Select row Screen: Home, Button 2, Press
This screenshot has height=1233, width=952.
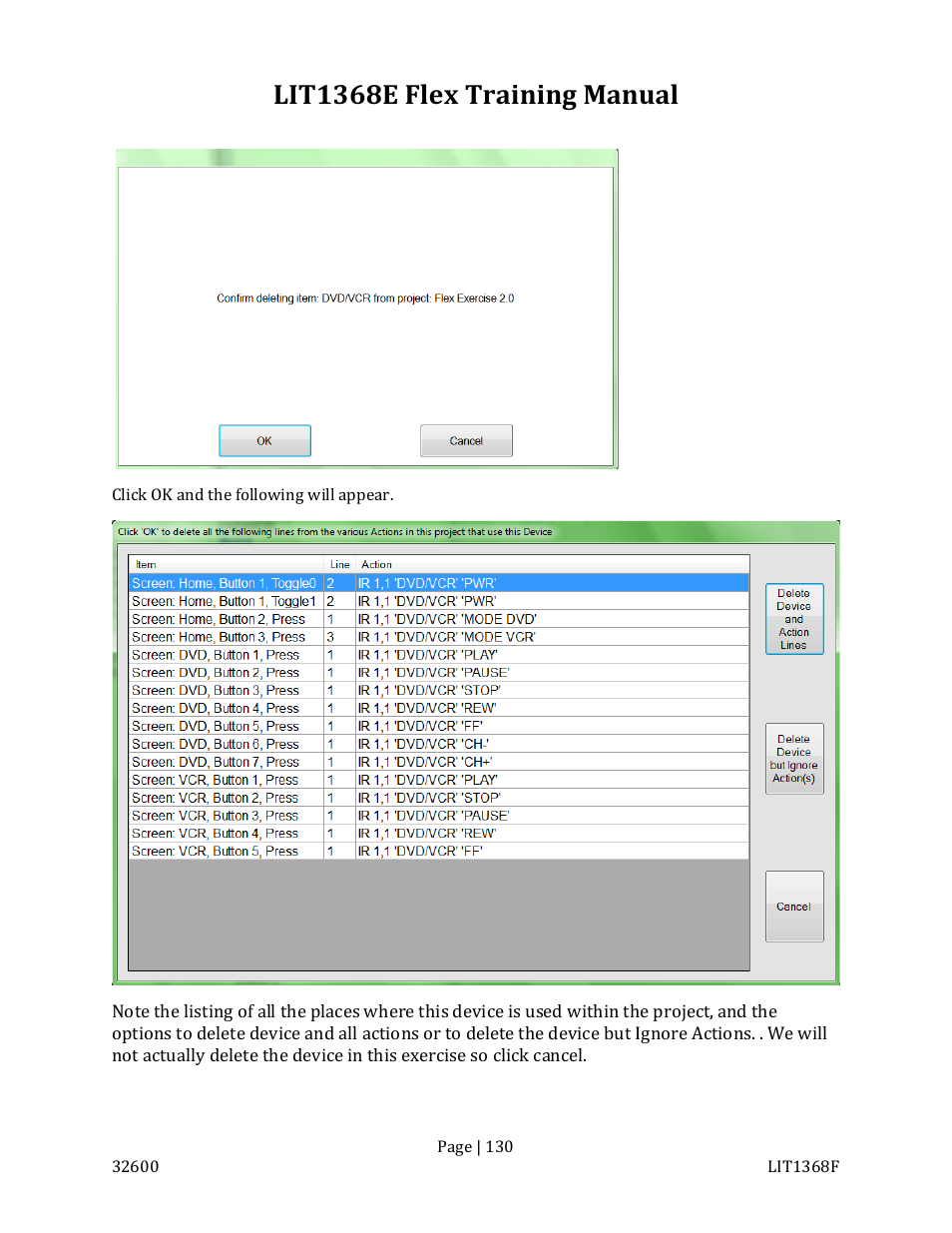pos(439,619)
